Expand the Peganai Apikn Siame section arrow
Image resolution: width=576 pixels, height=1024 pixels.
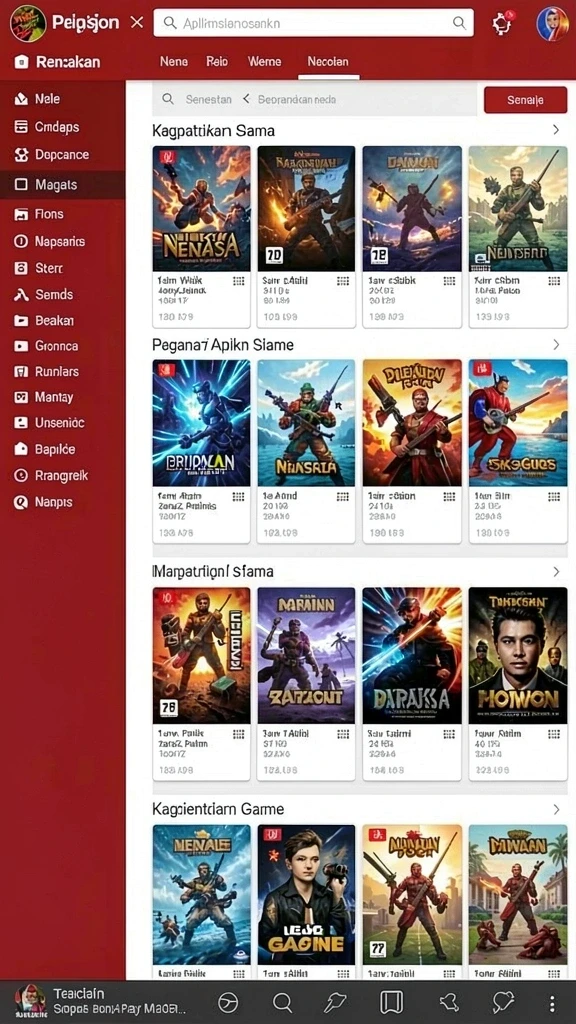click(556, 344)
